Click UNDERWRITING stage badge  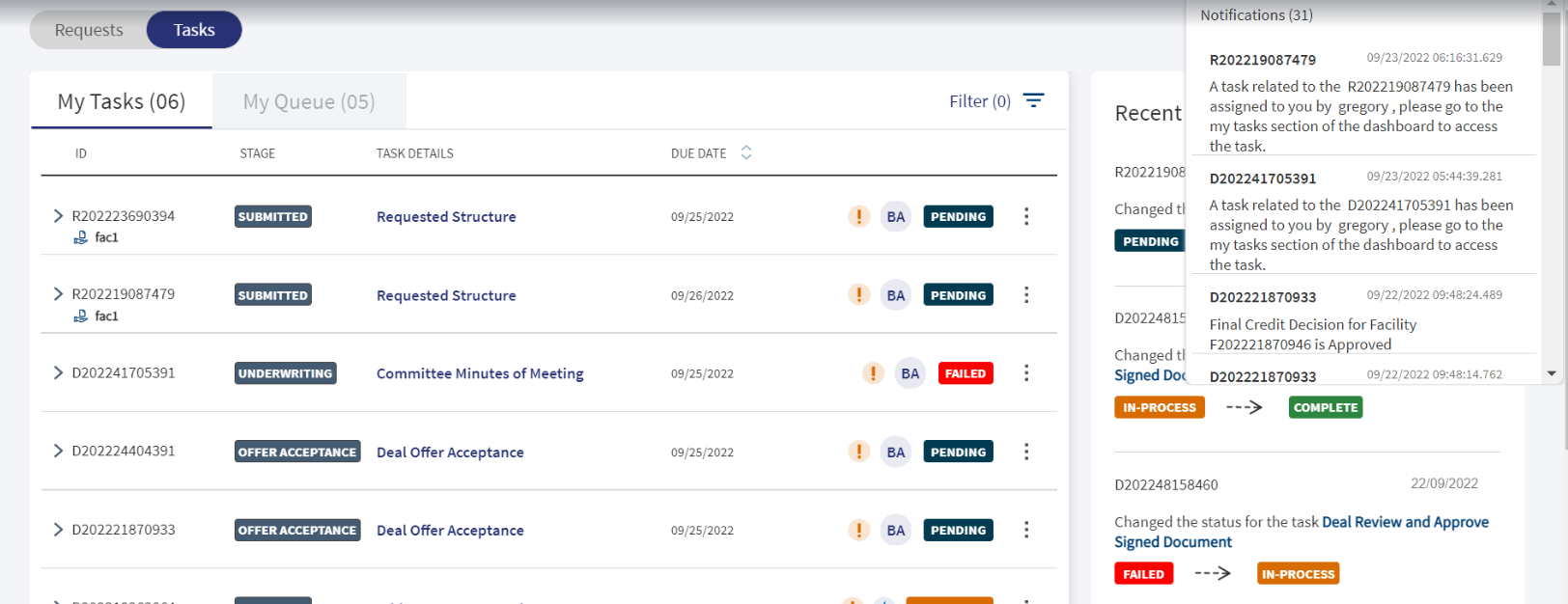[286, 373]
